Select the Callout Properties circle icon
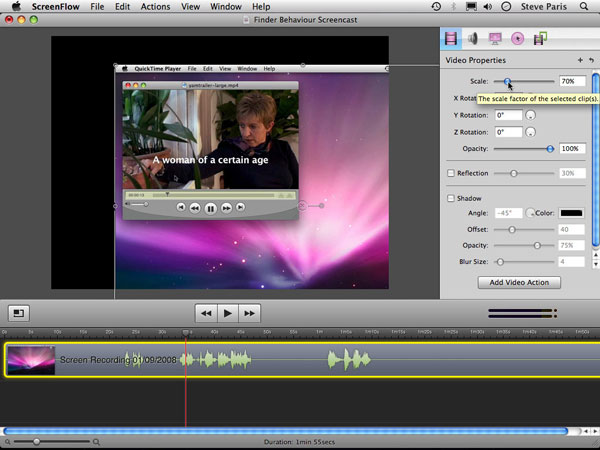The image size is (600, 450). [x=517, y=39]
